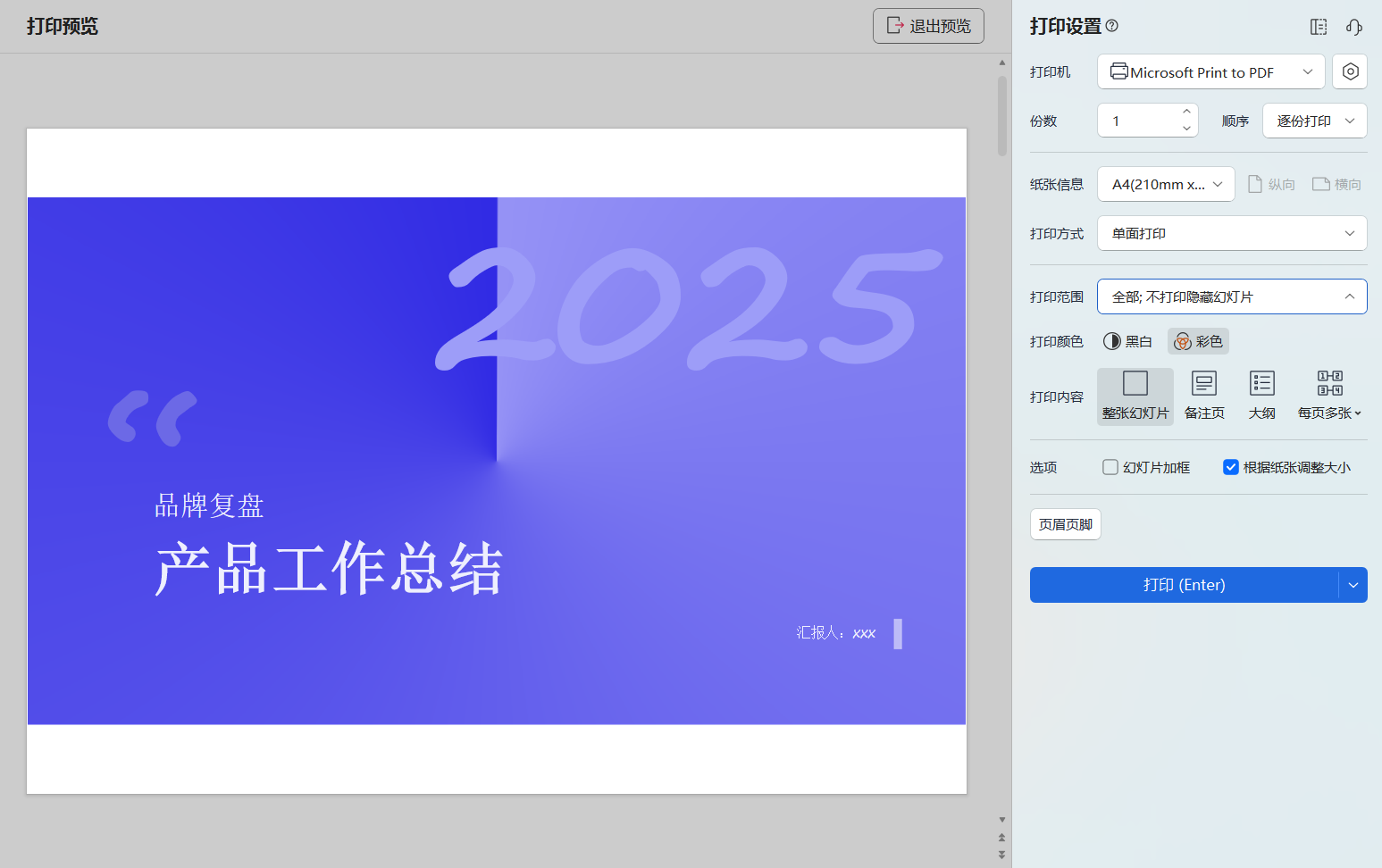
Task: Switch print color to 黑白
Action: pyautogui.click(x=1127, y=341)
